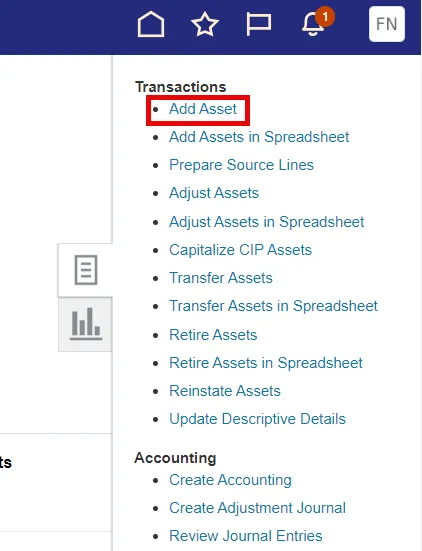Open the Watchlist flag icon
The width and height of the screenshot is (422, 551).
[x=259, y=24]
